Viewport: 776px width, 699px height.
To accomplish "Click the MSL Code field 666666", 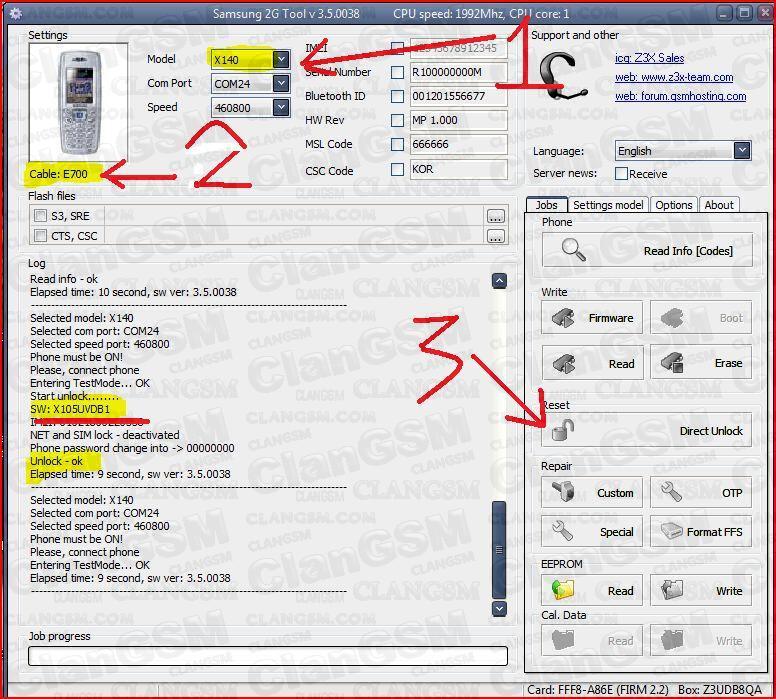I will 458,144.
